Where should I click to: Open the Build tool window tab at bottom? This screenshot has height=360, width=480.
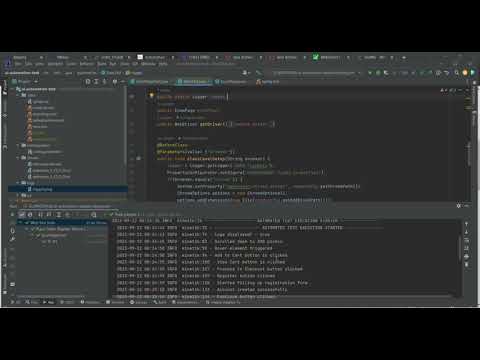tap(160, 302)
